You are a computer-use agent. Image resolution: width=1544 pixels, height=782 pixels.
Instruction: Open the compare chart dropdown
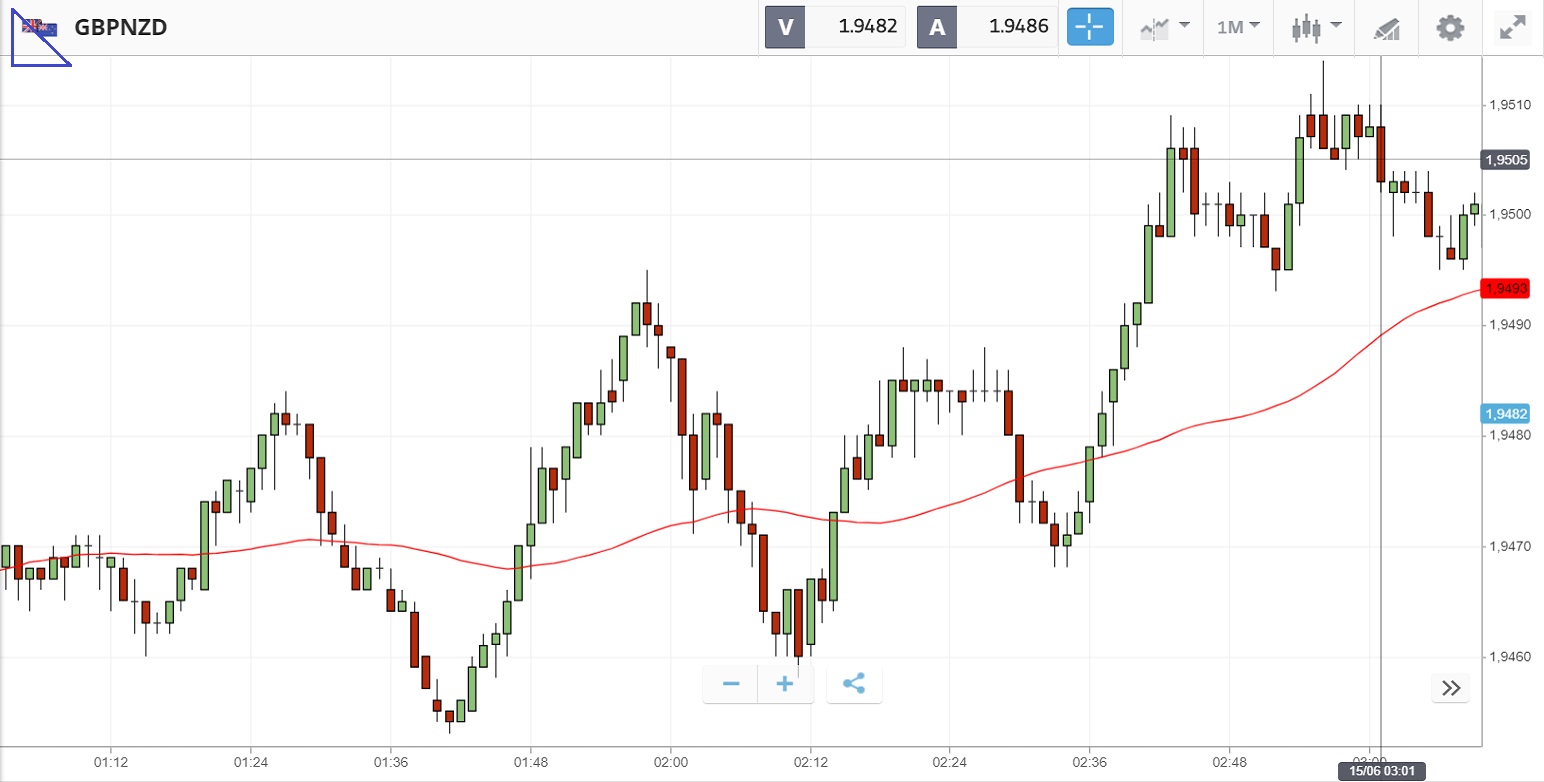[1164, 27]
